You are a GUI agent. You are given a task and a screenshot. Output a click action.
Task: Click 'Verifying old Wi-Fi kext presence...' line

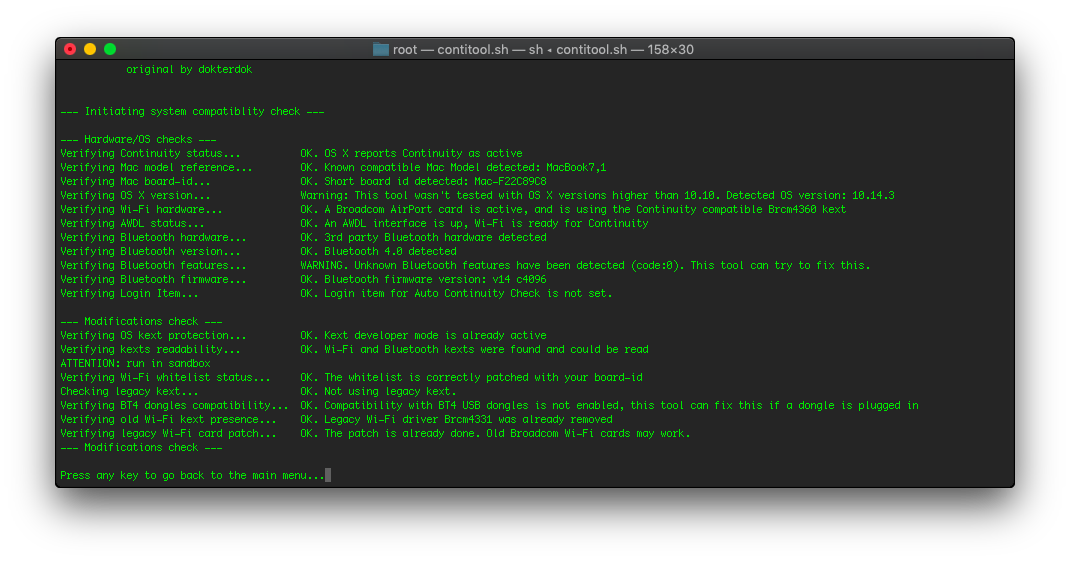click(168, 419)
